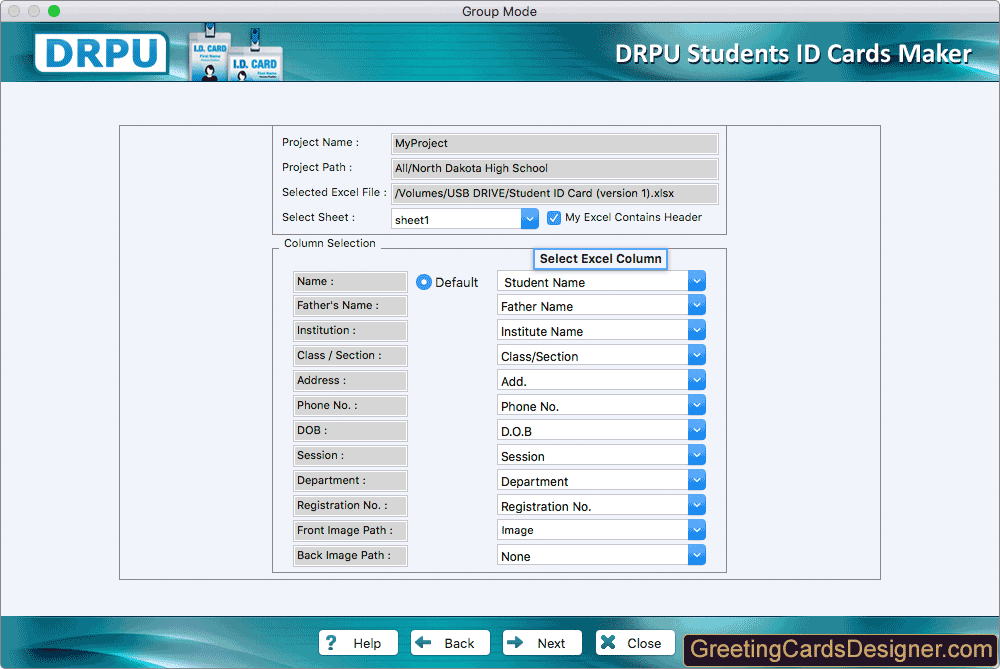Click the Close X icon
Viewport: 1000px width, 669px height.
[608, 642]
